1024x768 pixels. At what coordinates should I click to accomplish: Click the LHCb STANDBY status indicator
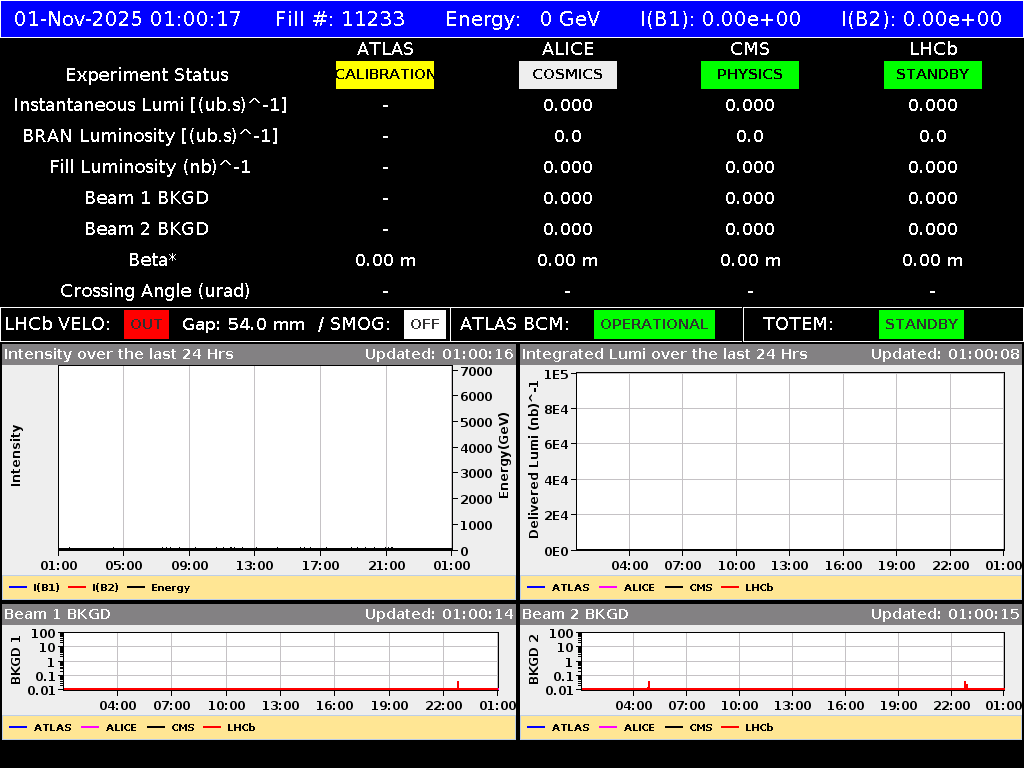932,74
